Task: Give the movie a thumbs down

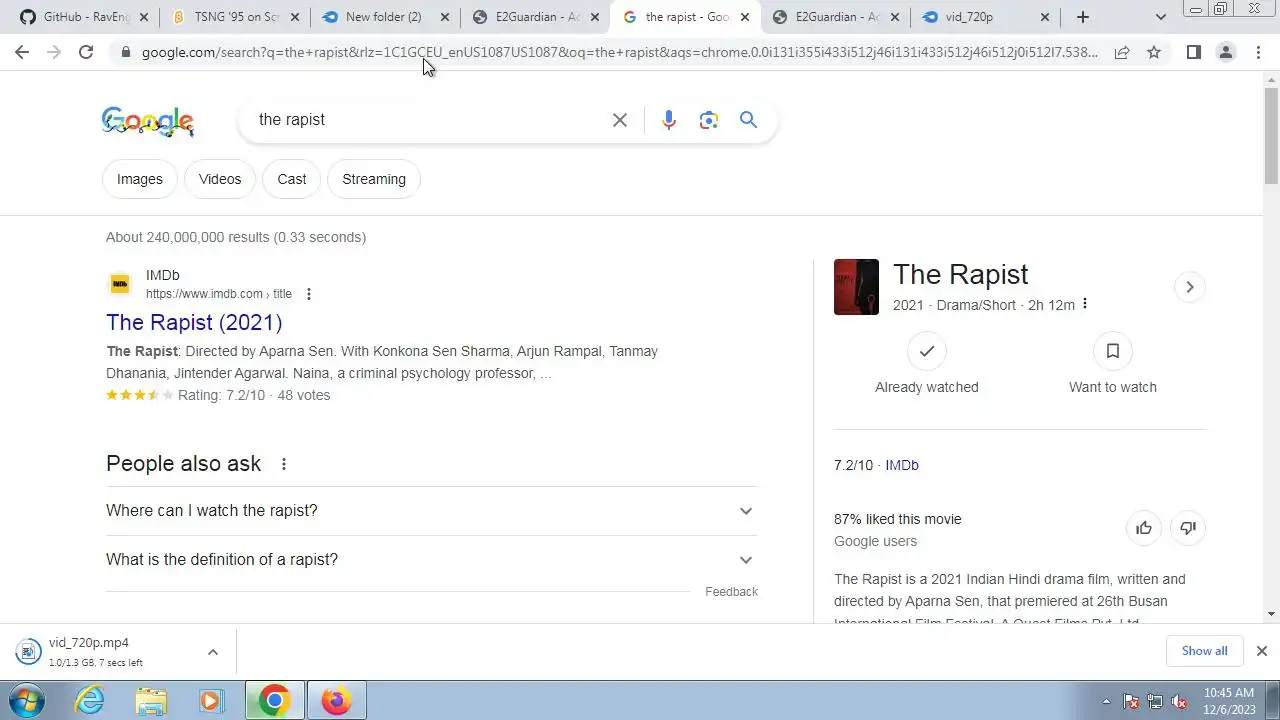Action: click(x=1188, y=528)
